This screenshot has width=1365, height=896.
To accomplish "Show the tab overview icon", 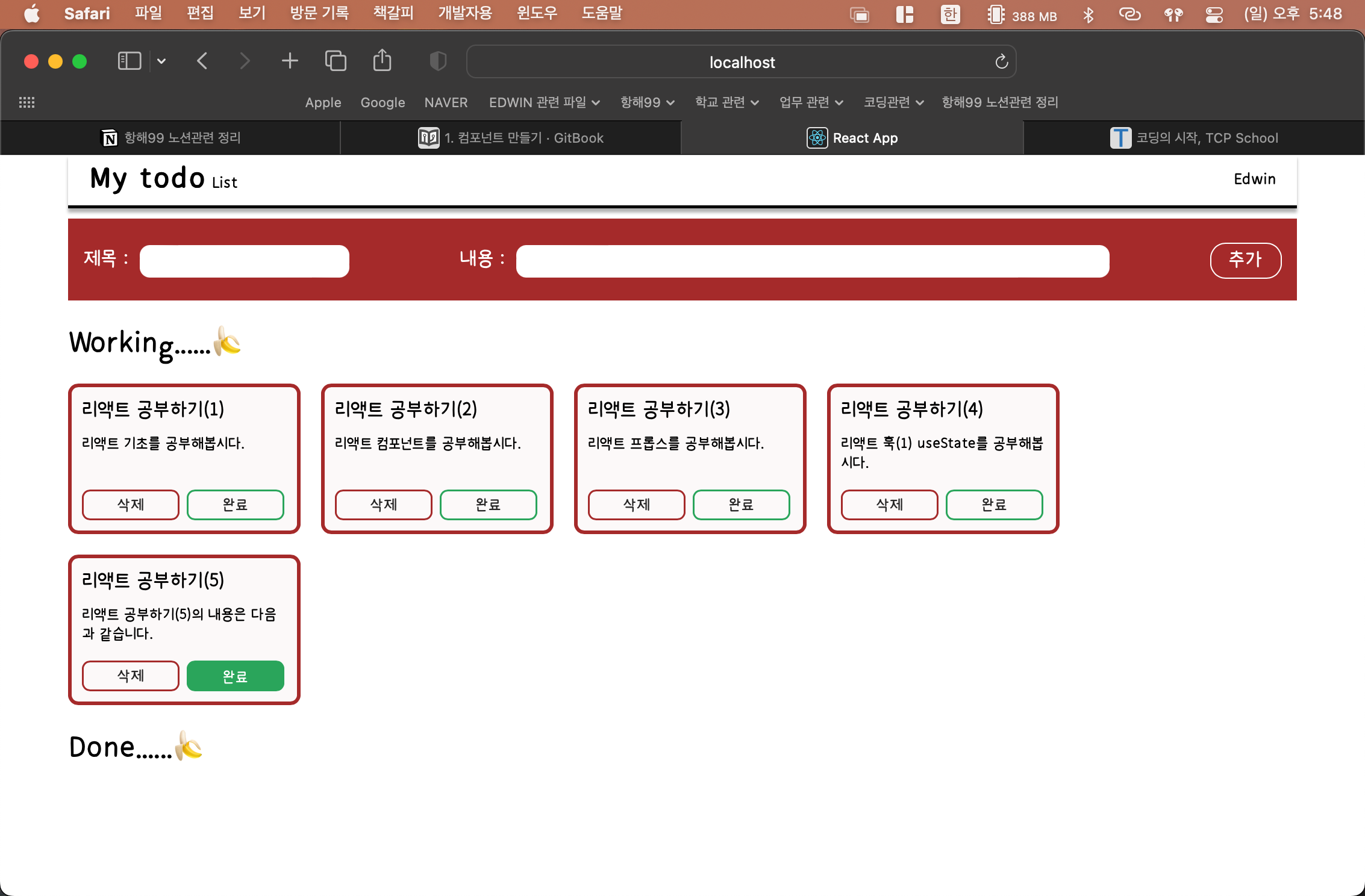I will pos(336,61).
